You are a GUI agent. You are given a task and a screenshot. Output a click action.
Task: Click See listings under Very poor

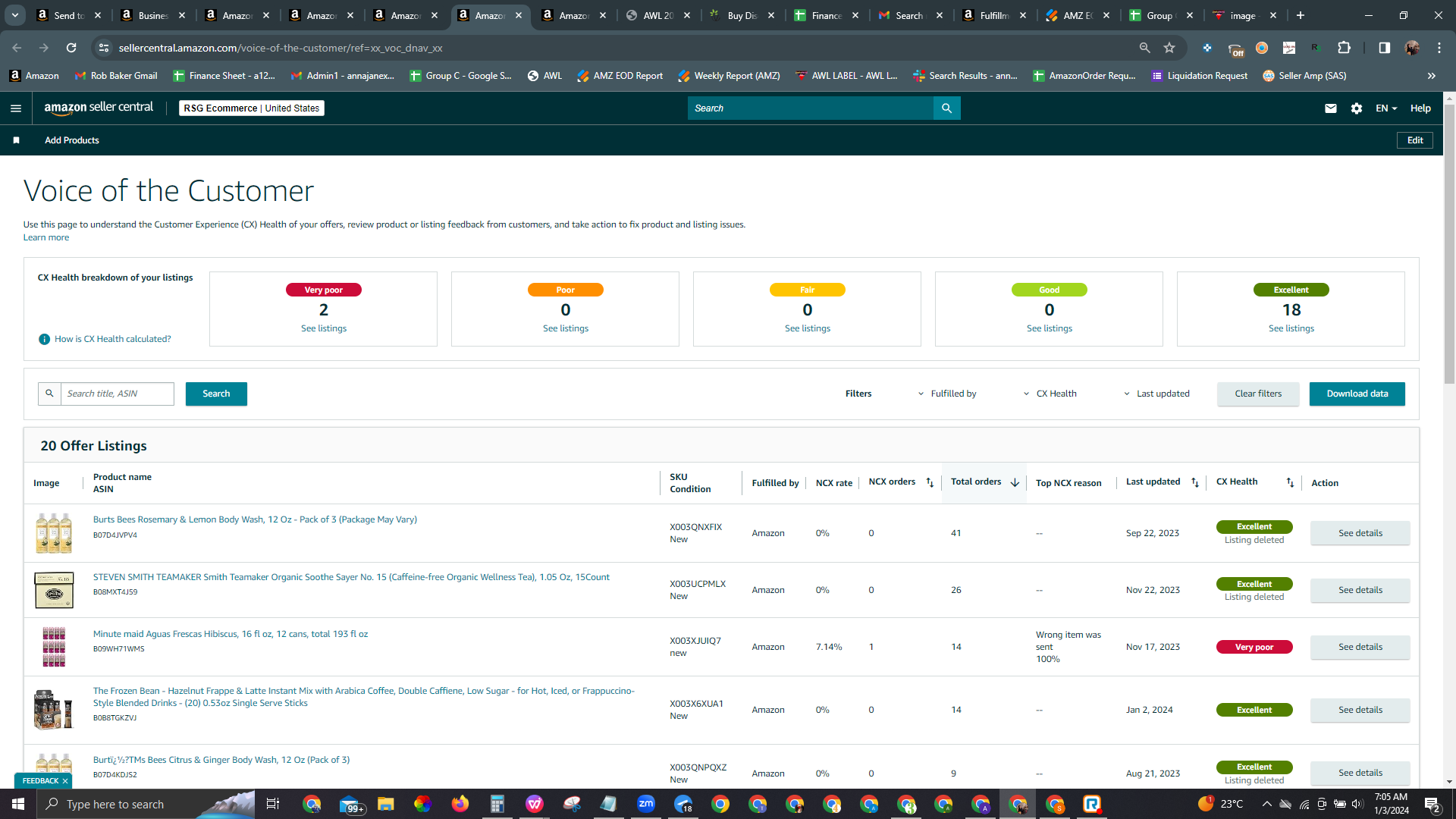coord(324,328)
